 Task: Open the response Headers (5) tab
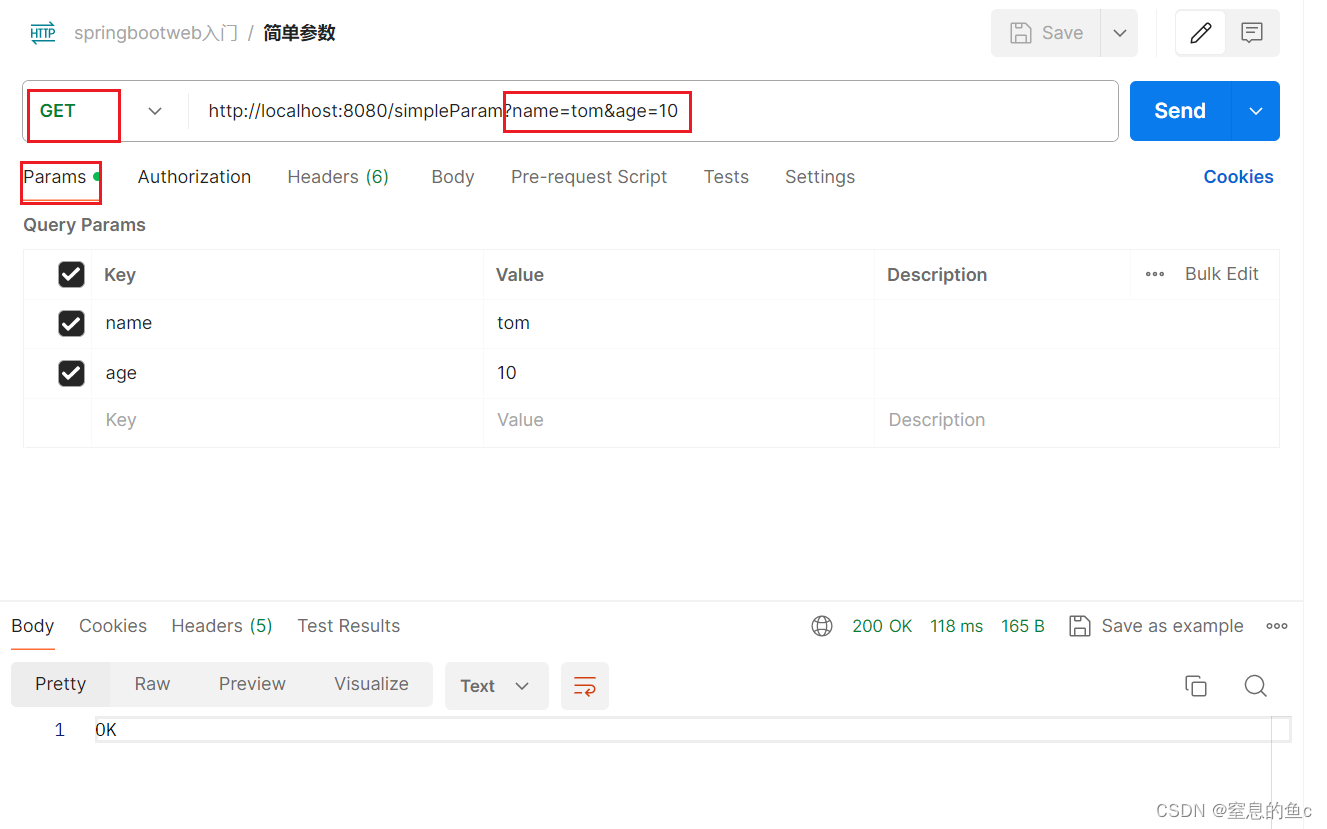222,626
